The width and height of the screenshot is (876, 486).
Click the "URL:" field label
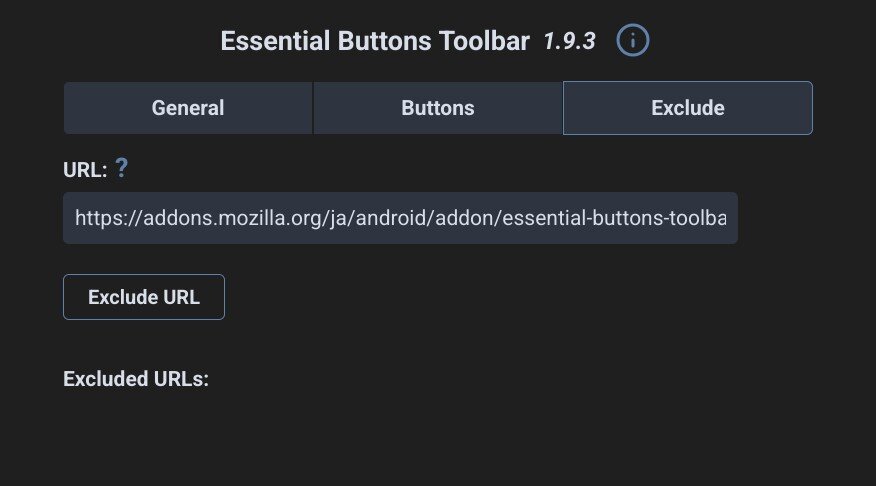tap(84, 170)
